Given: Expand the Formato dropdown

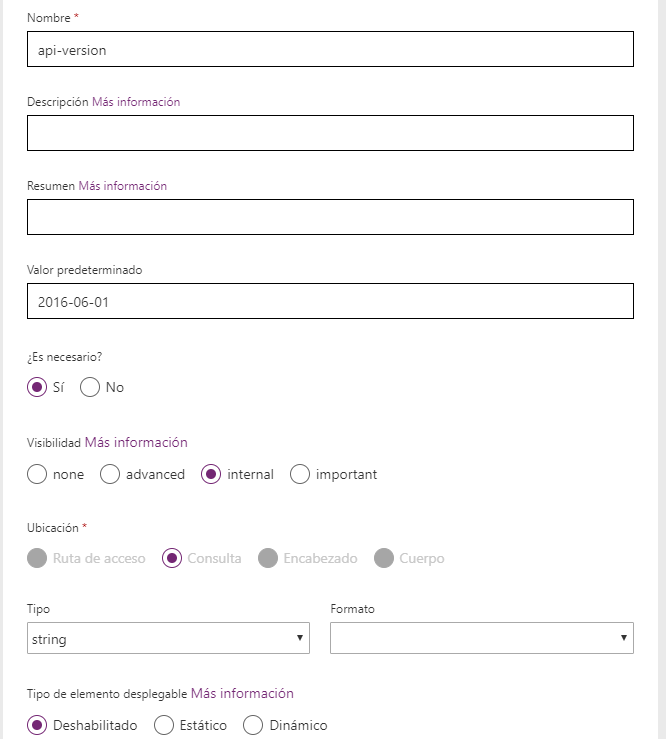Looking at the screenshot, I should (x=481, y=638).
